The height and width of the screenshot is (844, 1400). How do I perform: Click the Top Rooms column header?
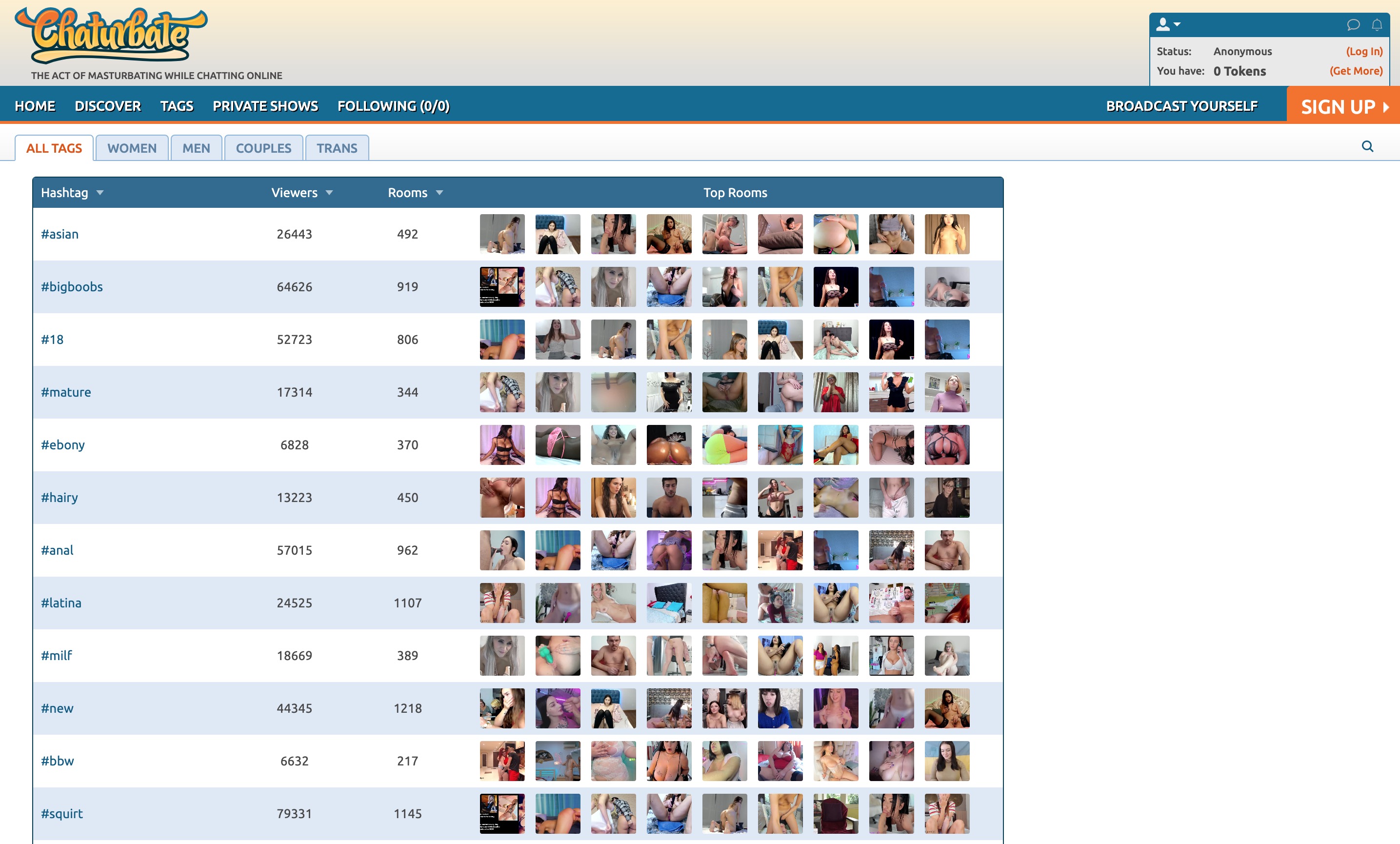tap(735, 193)
